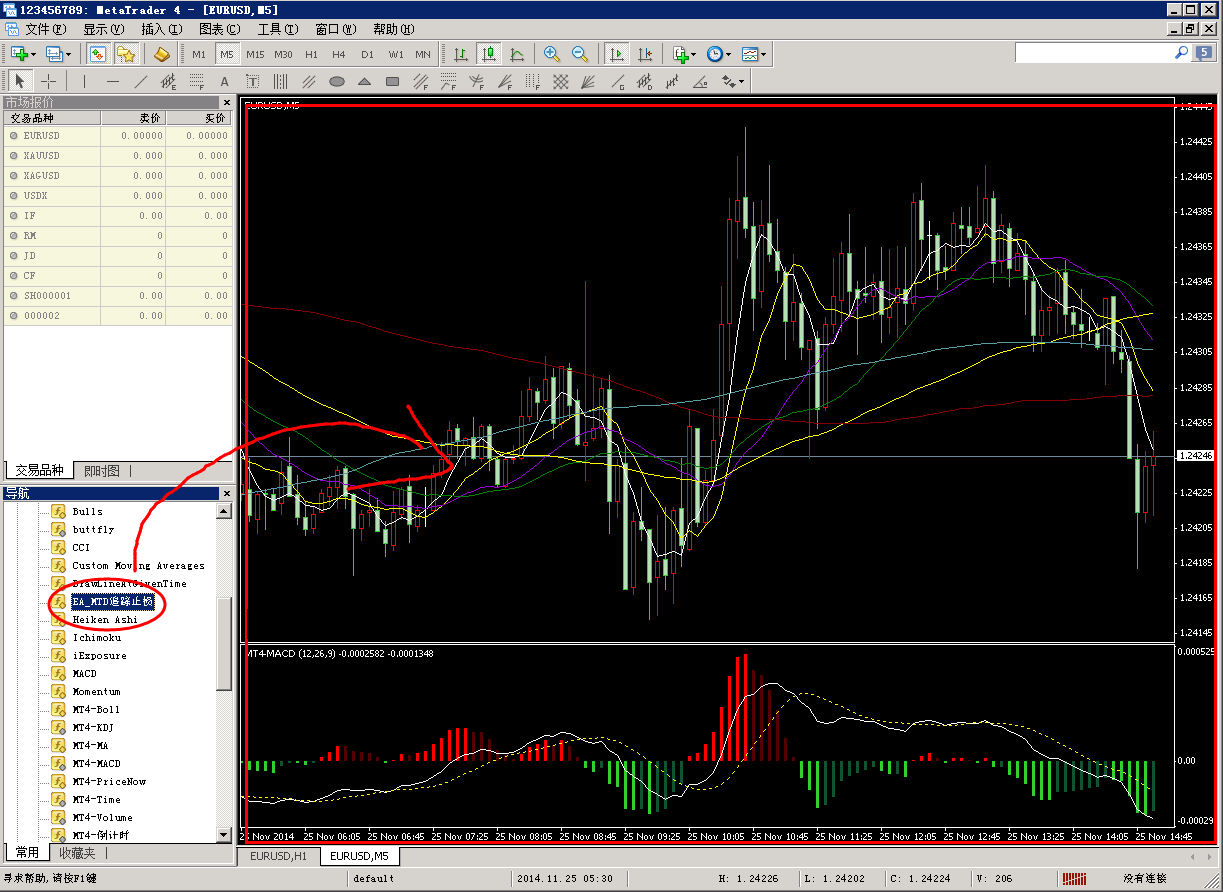Screen dimensions: 1223x892
Task: Click the Navigator star folder icon
Action: (x=125, y=54)
